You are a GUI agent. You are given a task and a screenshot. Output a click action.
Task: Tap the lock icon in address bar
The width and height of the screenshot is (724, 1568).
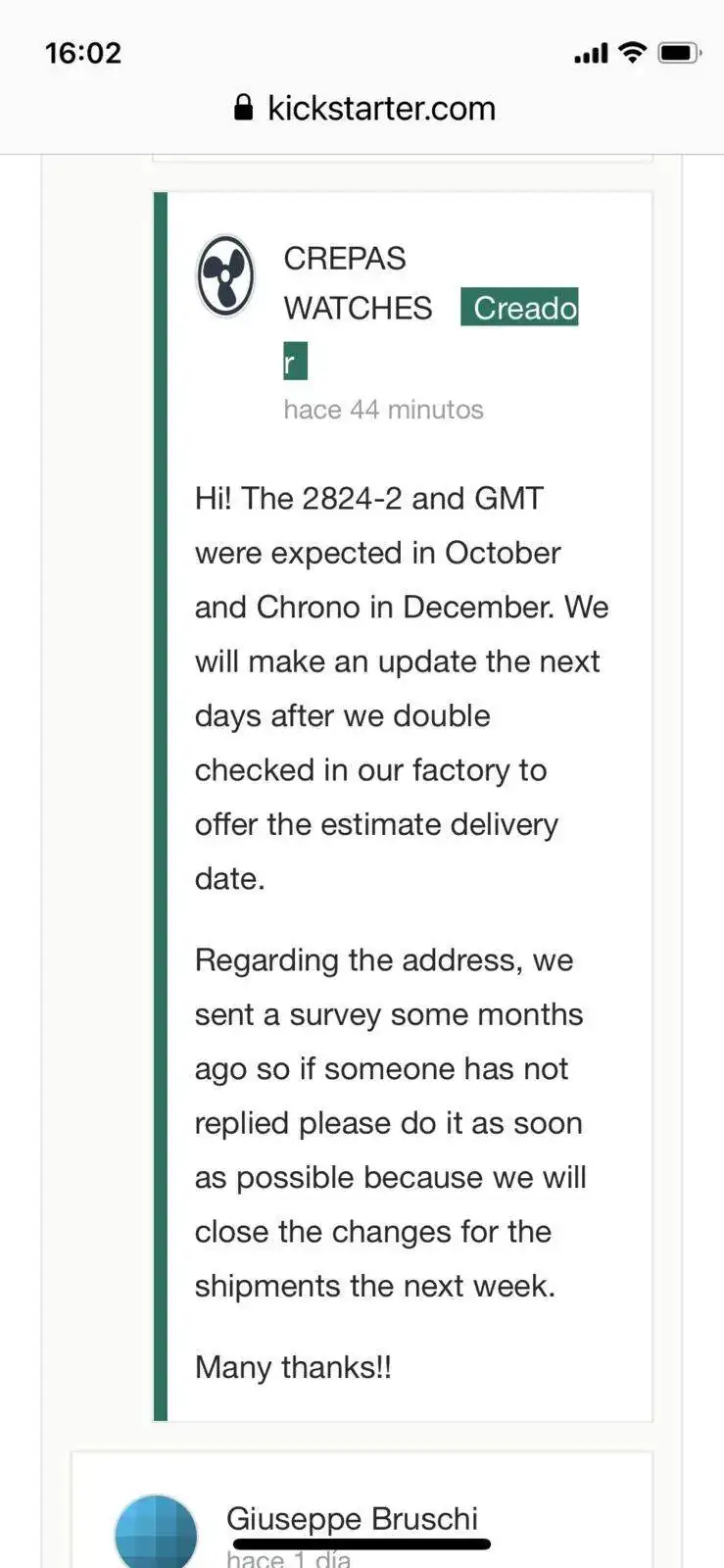coord(244,108)
